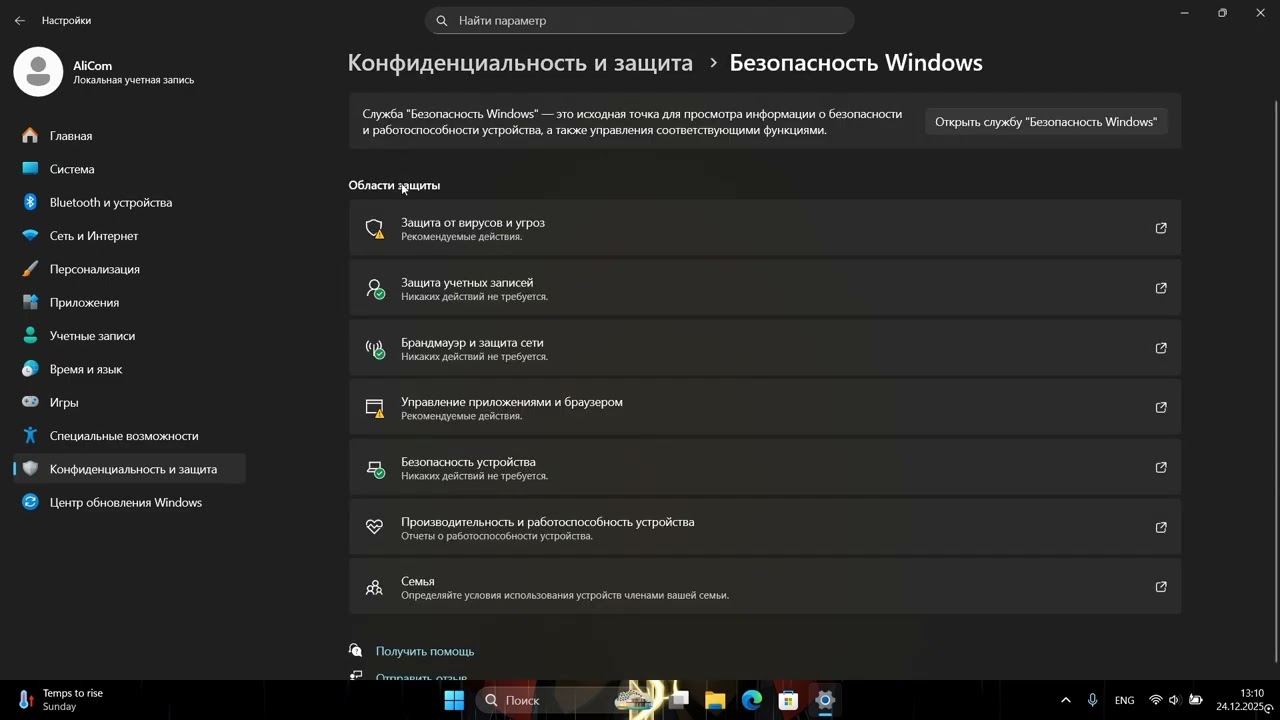
Task: Click the back arrow in Settings
Action: (x=19, y=20)
